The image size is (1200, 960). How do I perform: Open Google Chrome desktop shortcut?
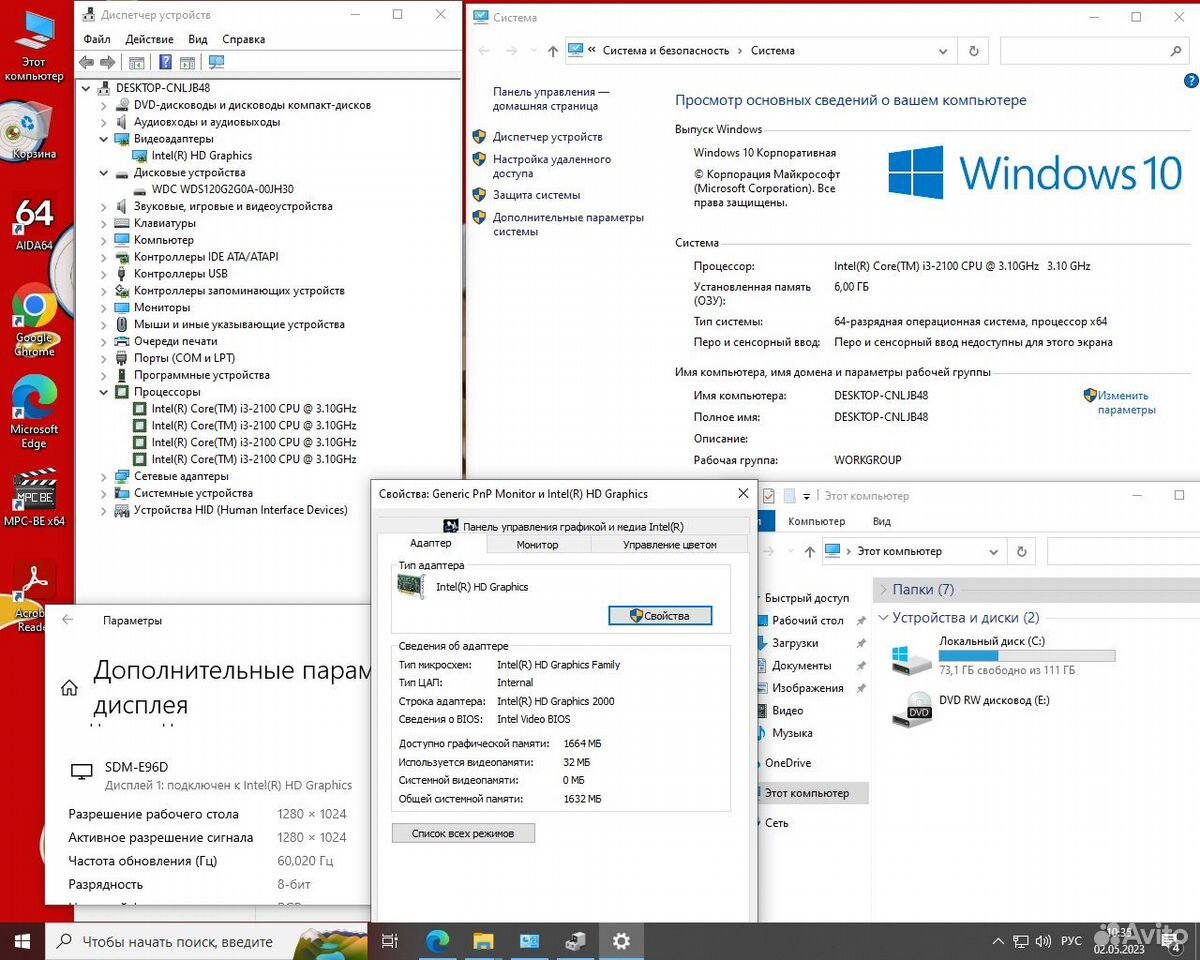click(34, 319)
